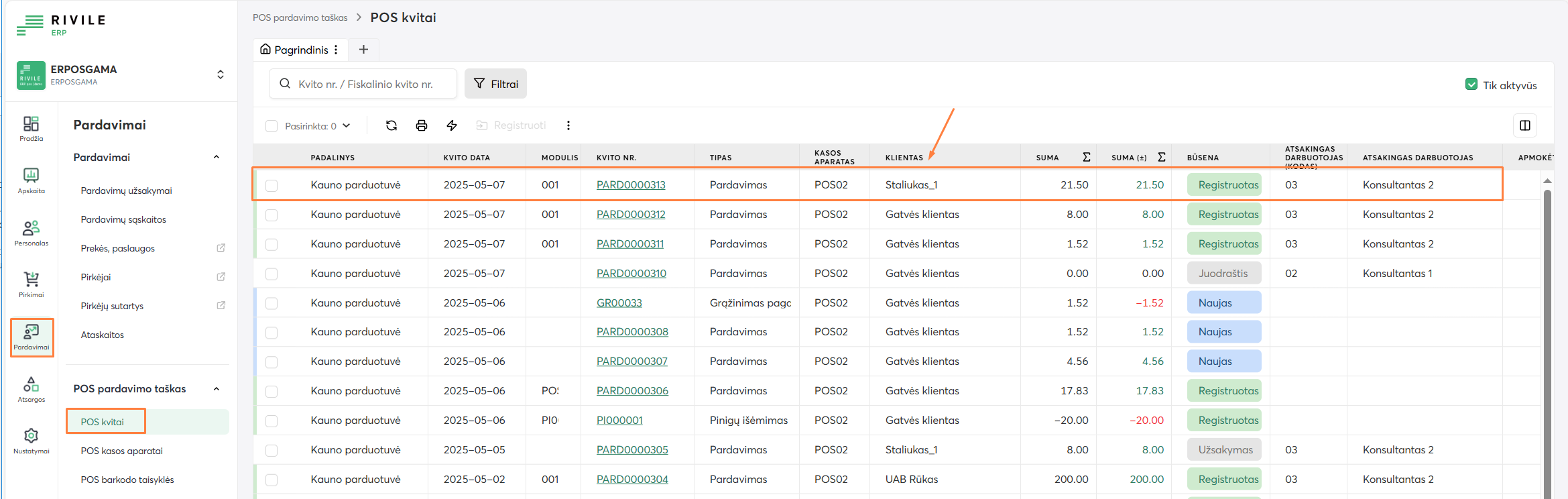Expand the Pasirinkta selection dropdown
This screenshot has height=499, width=1568.
coord(347,125)
